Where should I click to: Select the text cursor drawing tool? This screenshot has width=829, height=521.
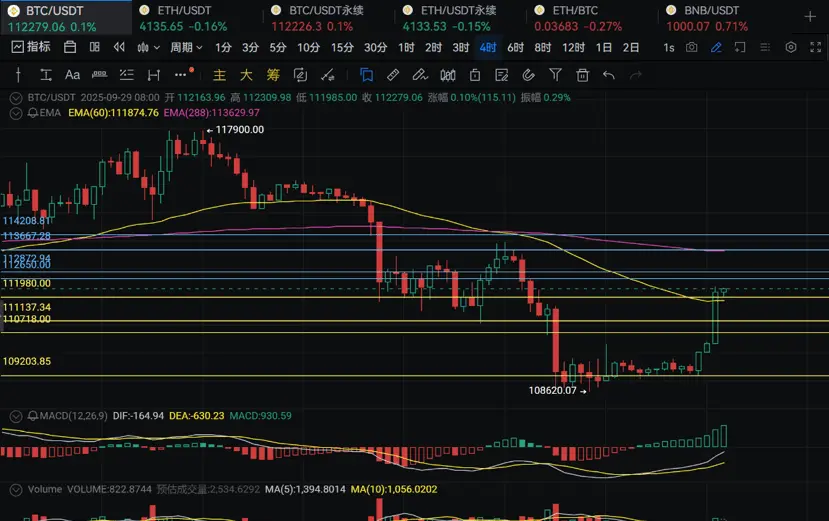pos(46,75)
